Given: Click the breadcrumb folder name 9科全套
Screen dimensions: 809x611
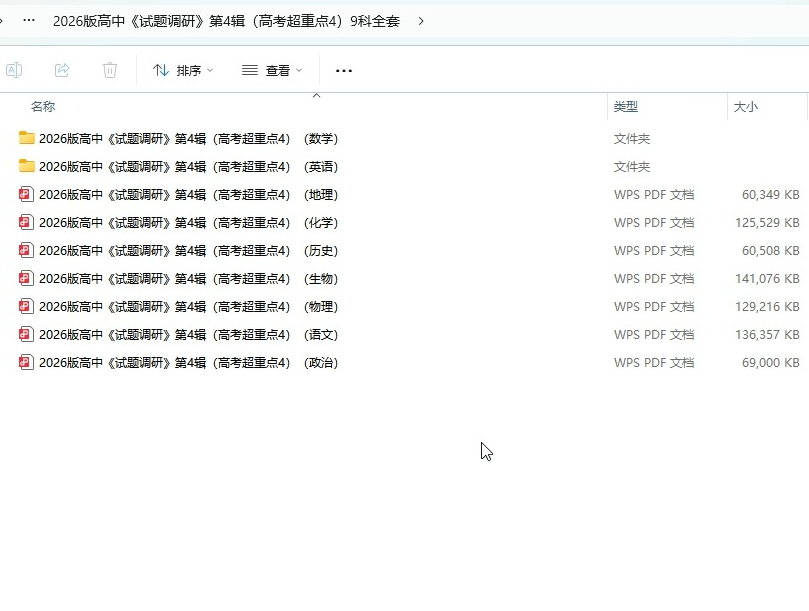Looking at the screenshot, I should point(226,21).
